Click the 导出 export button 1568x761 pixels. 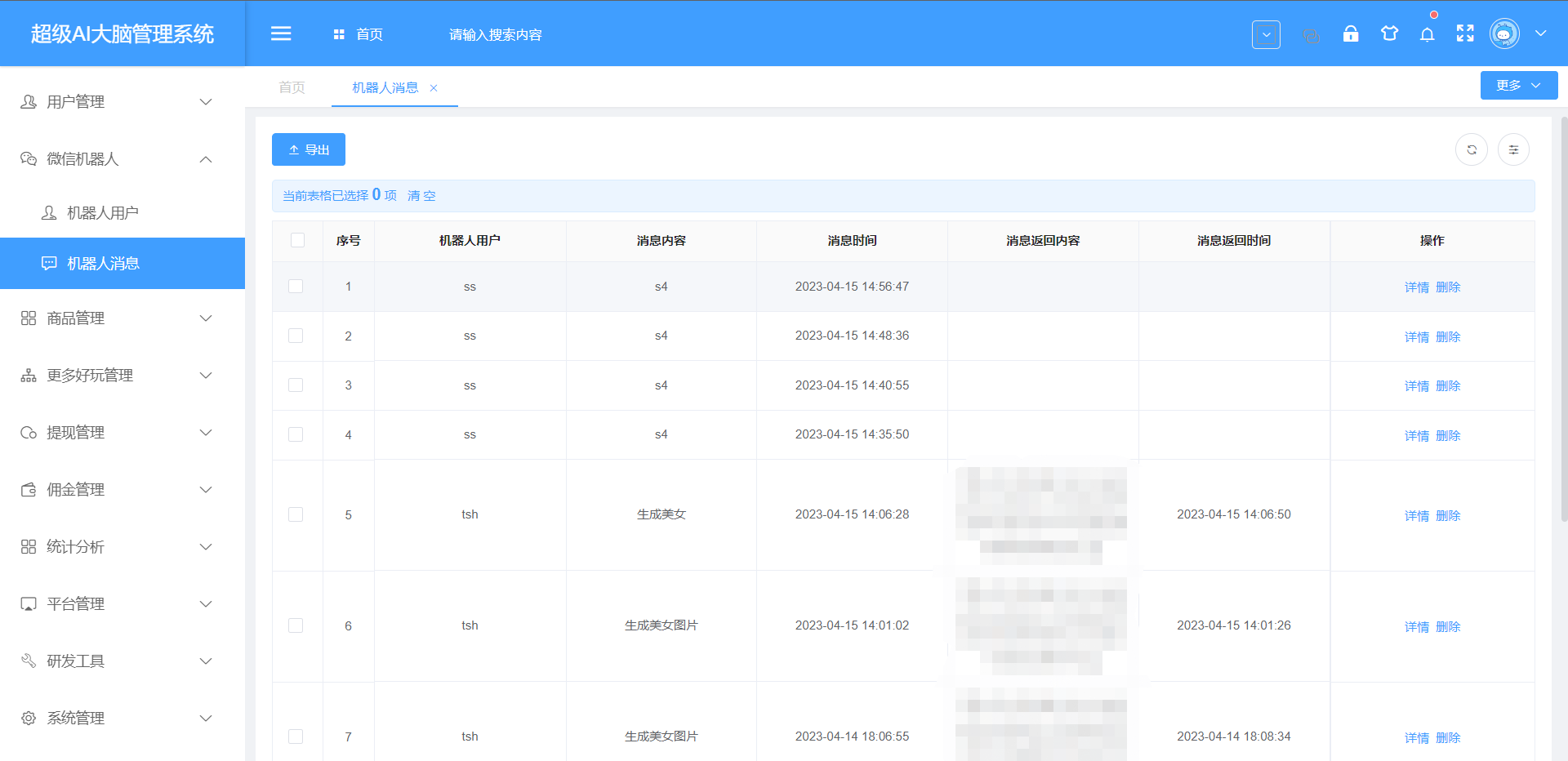(x=309, y=149)
